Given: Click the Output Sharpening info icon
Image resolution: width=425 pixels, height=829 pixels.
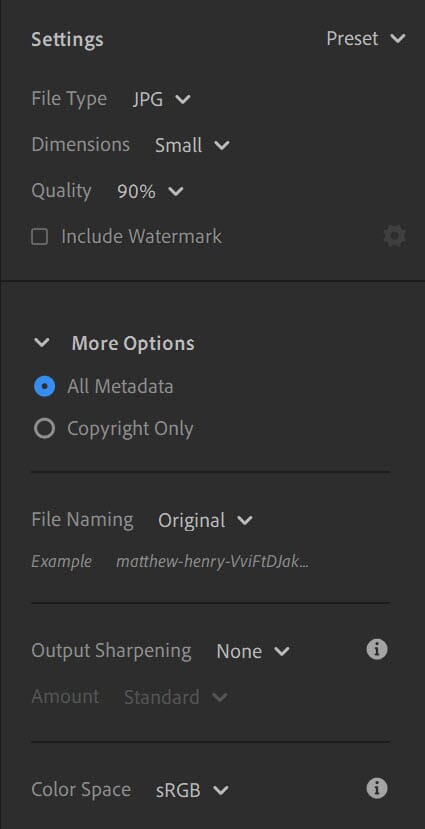Looking at the screenshot, I should [377, 649].
